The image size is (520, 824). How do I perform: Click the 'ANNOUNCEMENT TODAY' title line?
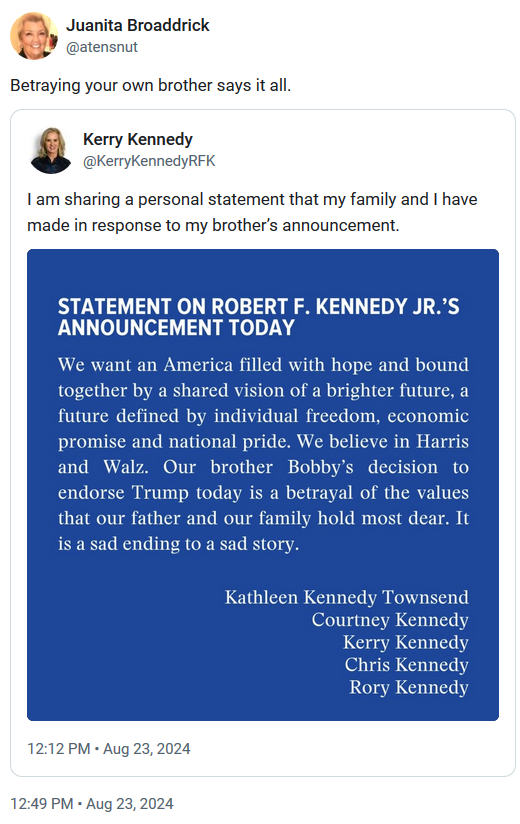coord(176,328)
